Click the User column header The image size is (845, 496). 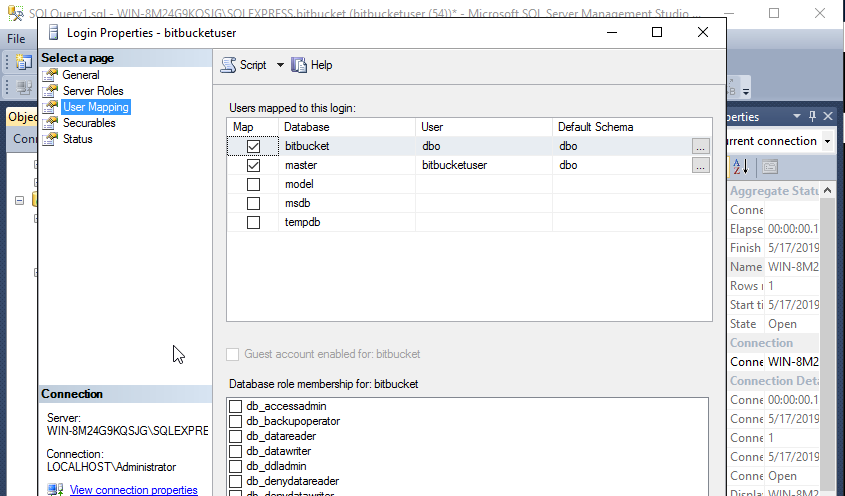click(x=483, y=127)
